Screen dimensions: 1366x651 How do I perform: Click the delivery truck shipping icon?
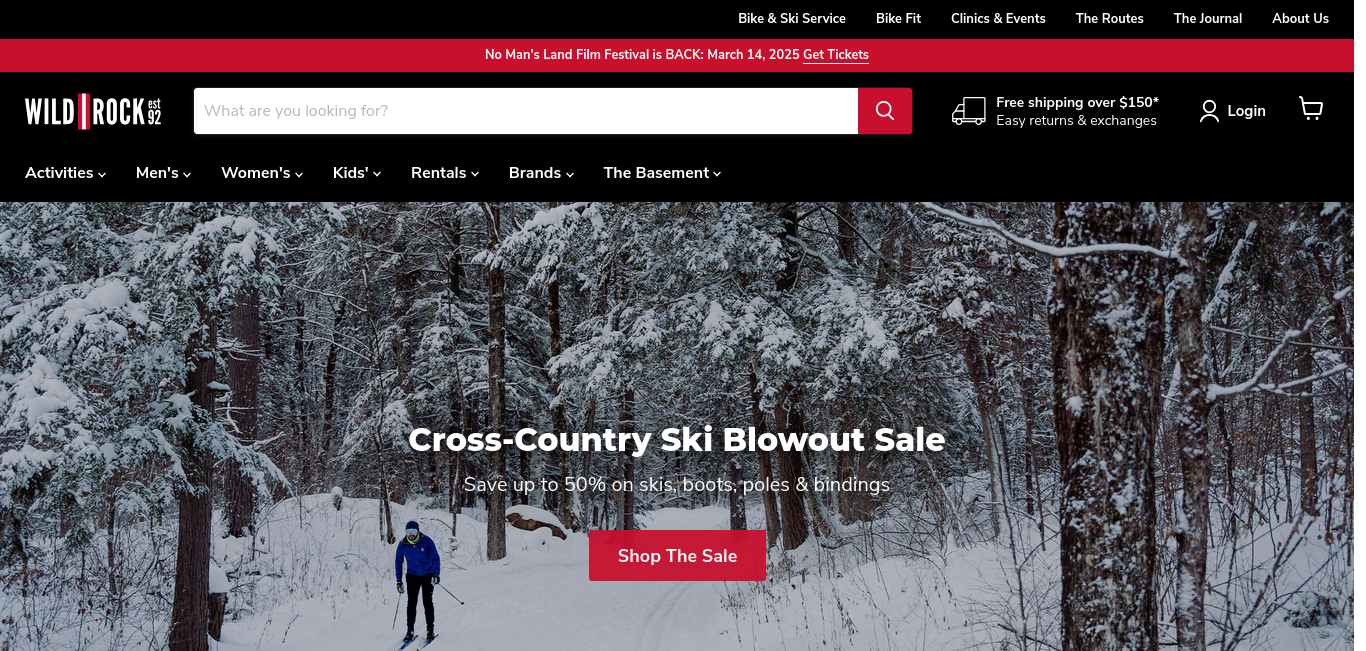[x=969, y=111]
